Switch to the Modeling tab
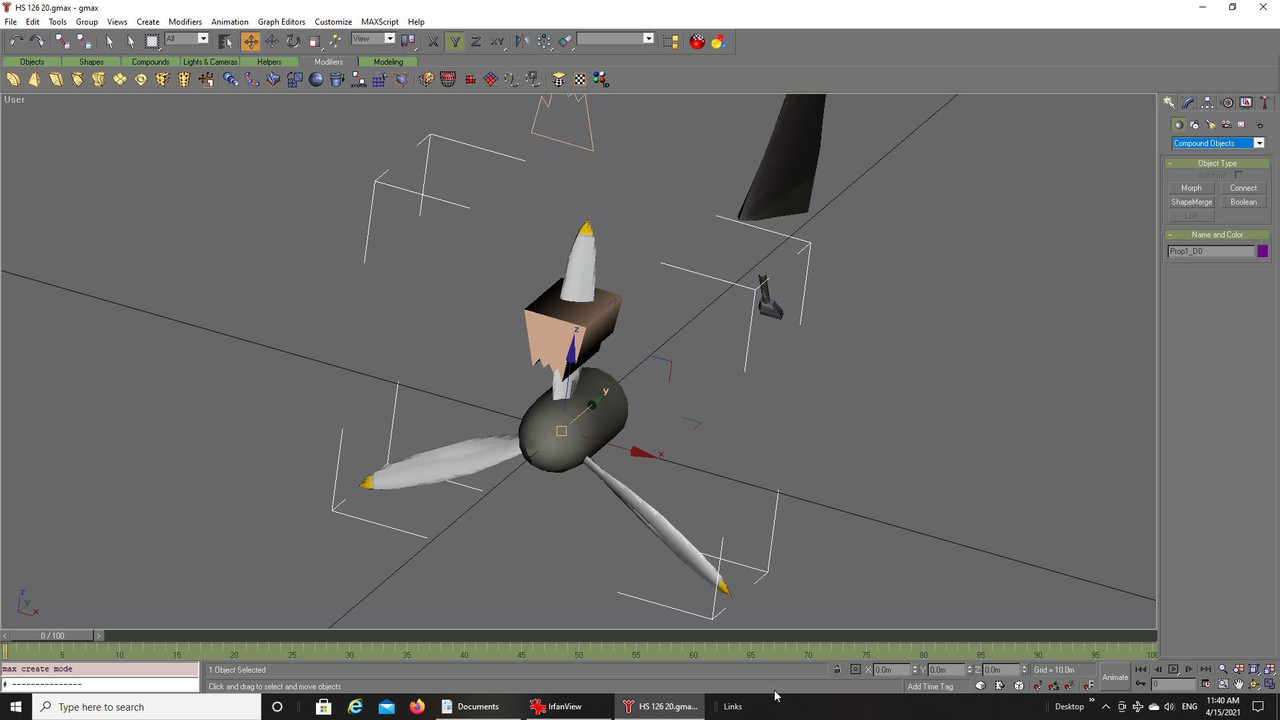The width and height of the screenshot is (1280, 720). (388, 62)
